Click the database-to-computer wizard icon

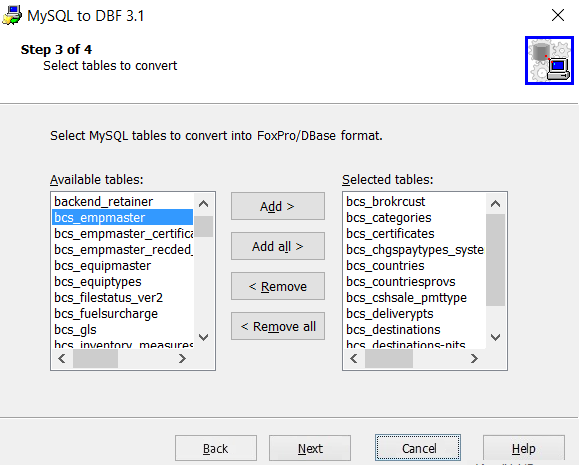[549, 61]
